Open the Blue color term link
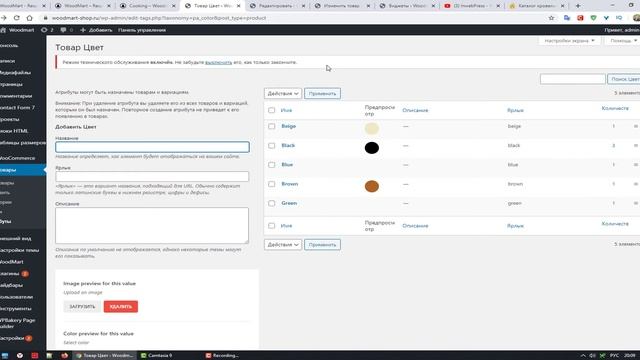Screen dimensions: 640x360 (287, 164)
